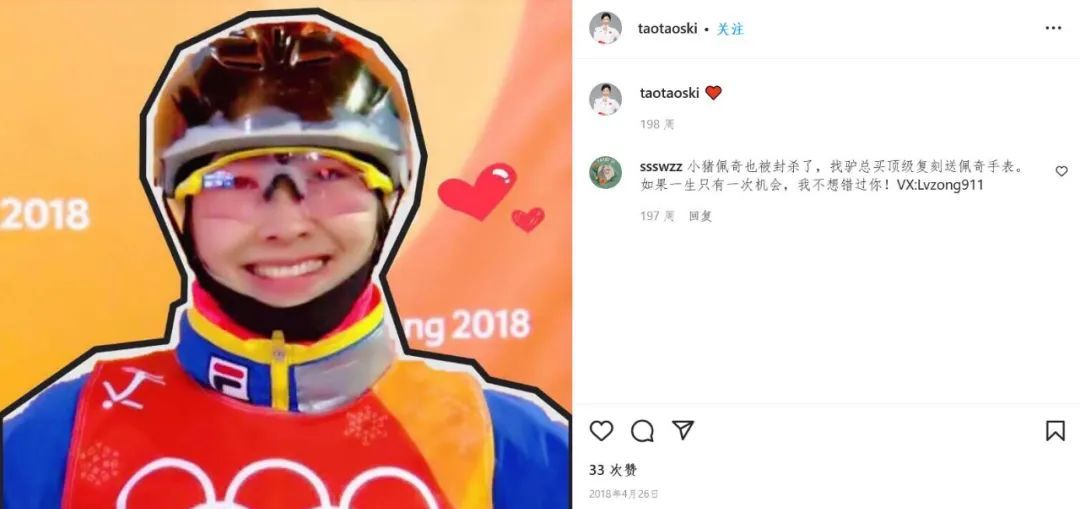Open three-dot more options menu
1080x509 pixels.
coord(1053,28)
